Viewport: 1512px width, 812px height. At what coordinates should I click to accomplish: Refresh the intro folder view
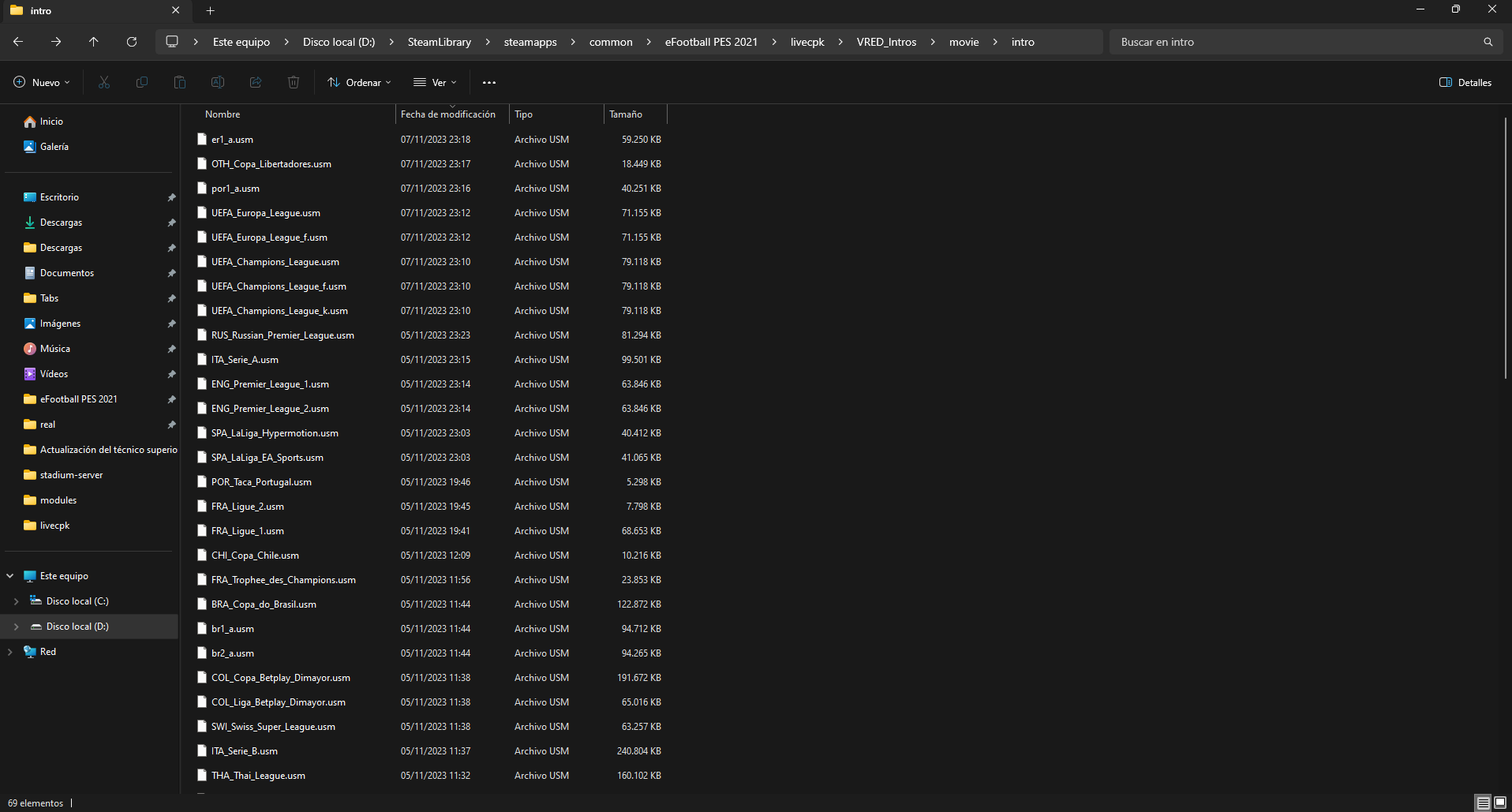[x=132, y=42]
